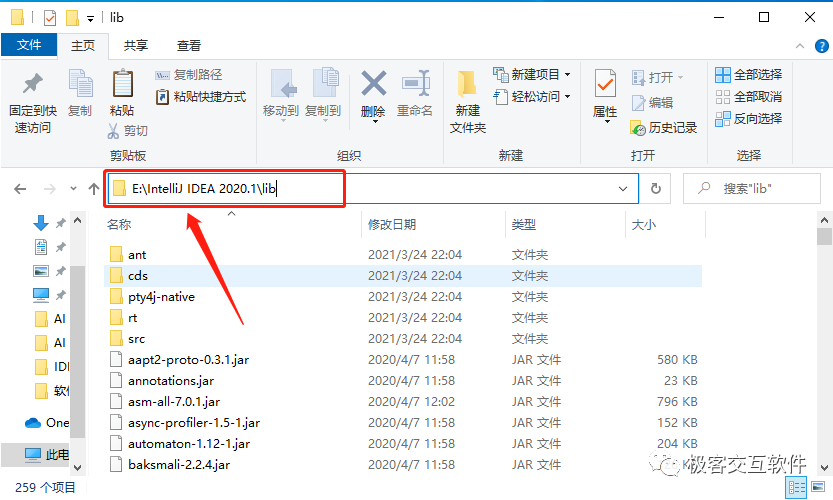Click Documents icon in navigation pane
Viewport: 833px width, 500px height.
click(40, 247)
